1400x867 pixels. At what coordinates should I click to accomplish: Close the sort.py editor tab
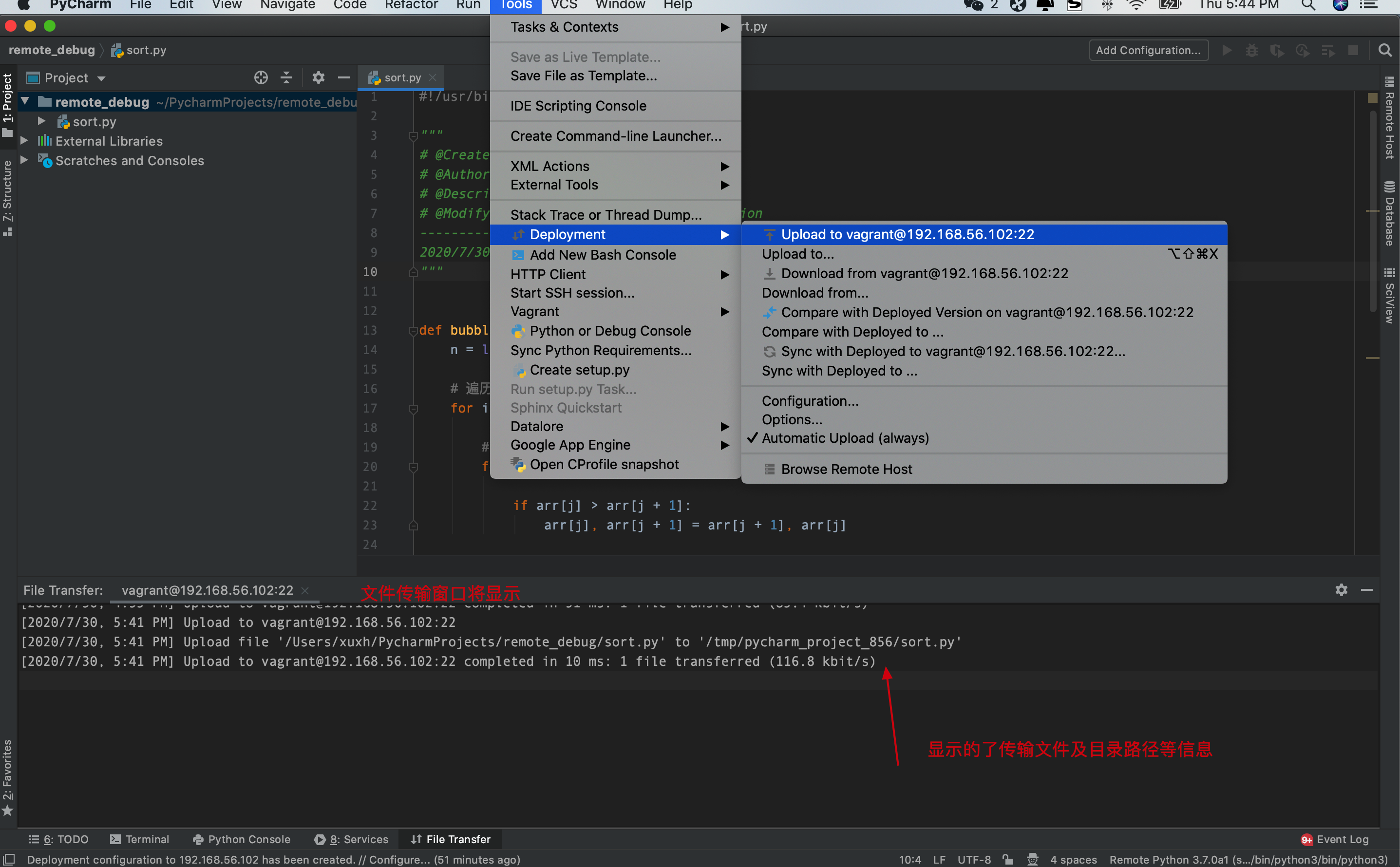pos(433,77)
